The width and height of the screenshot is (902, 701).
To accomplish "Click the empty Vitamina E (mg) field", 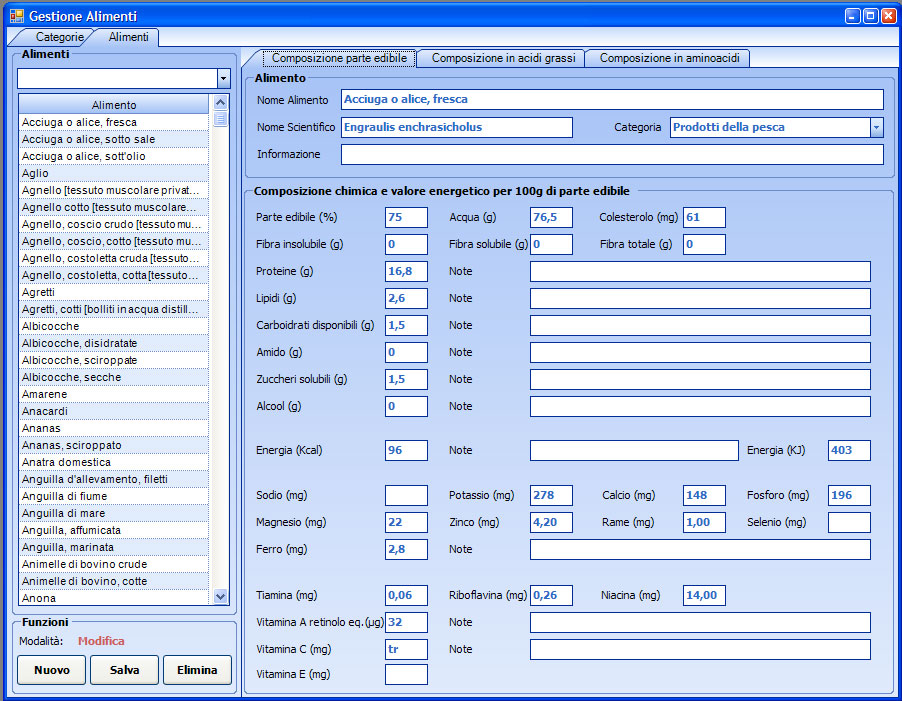I will click(406, 674).
